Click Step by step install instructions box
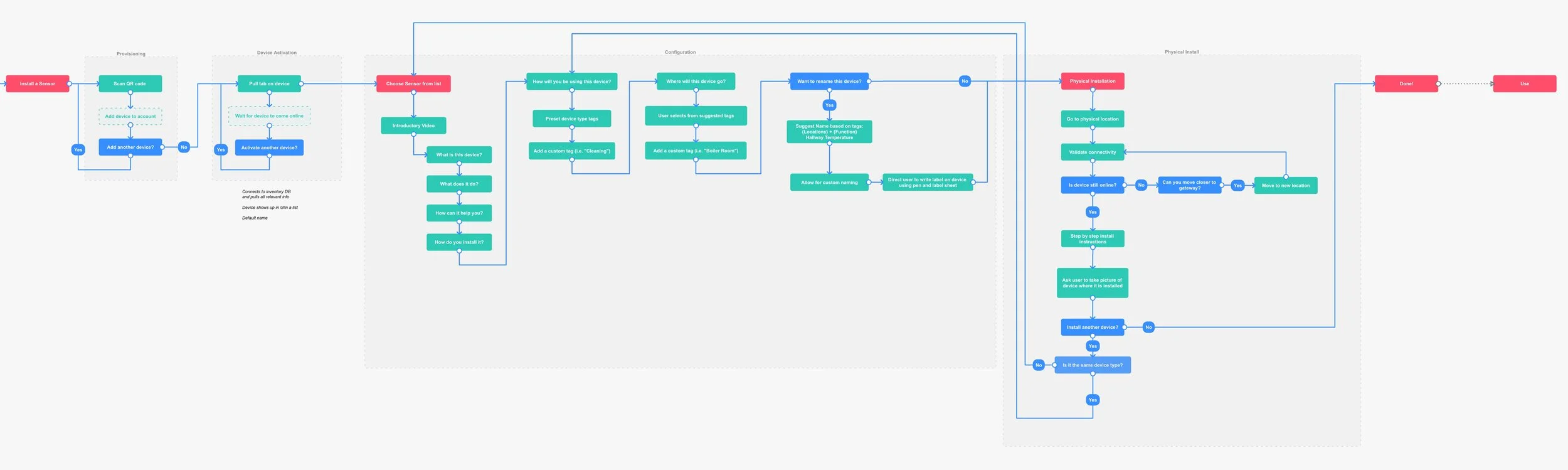This screenshot has height=470, width=1568. (x=1093, y=238)
